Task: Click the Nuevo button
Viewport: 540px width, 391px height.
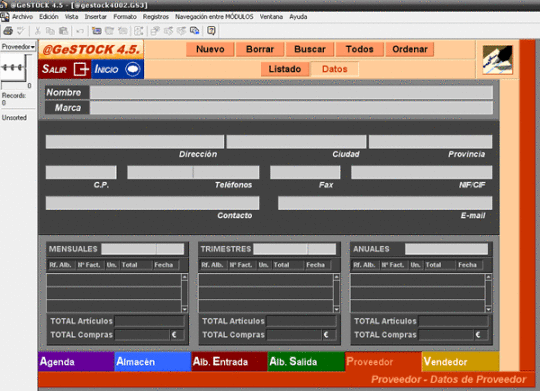Action: 210,49
